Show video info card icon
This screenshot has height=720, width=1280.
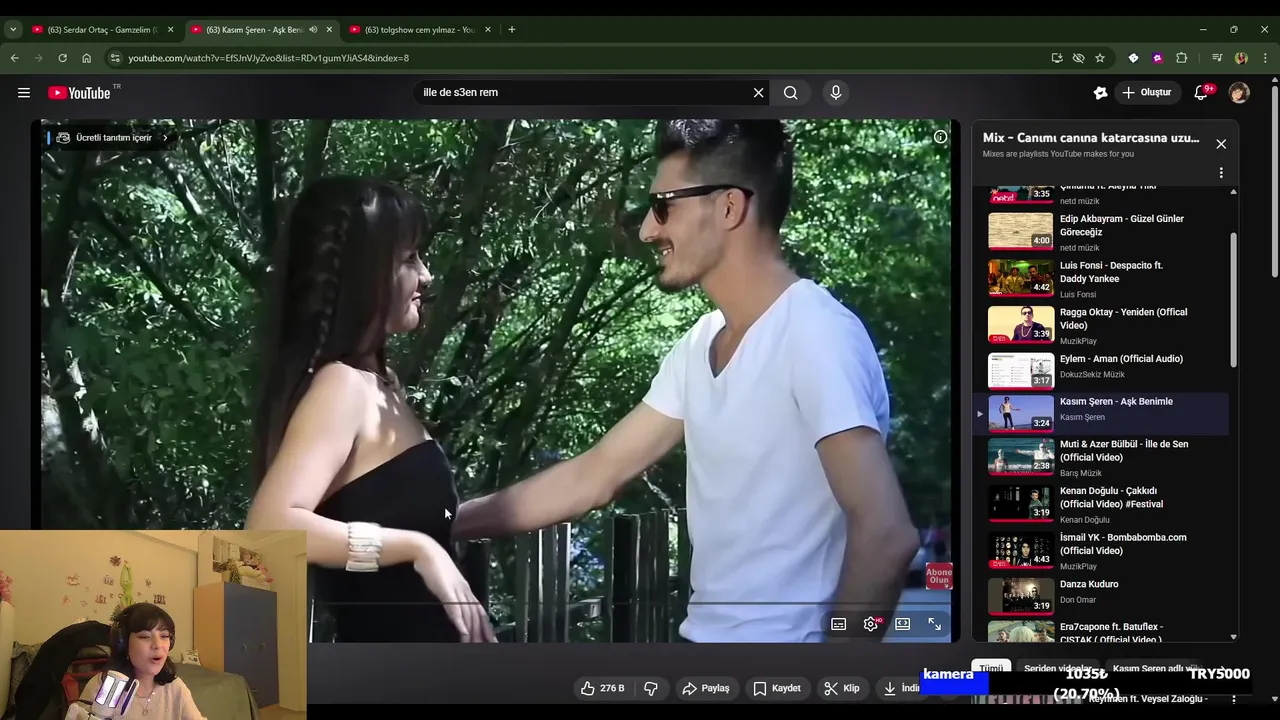[940, 137]
